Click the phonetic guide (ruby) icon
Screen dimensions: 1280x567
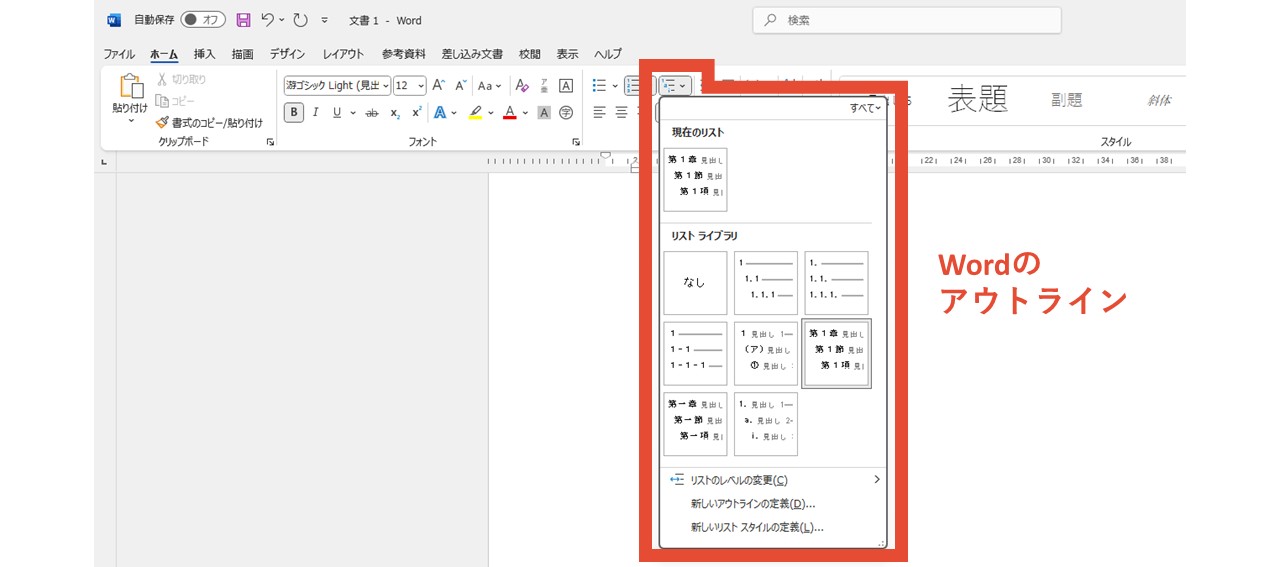coord(543,86)
